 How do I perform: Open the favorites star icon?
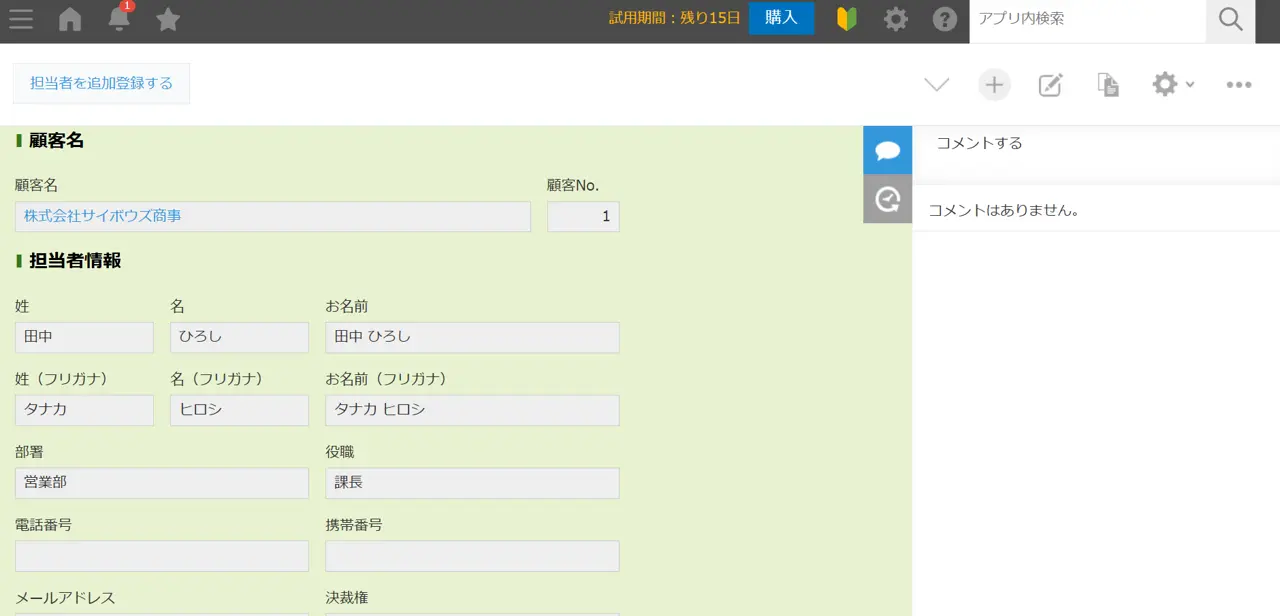[x=168, y=19]
